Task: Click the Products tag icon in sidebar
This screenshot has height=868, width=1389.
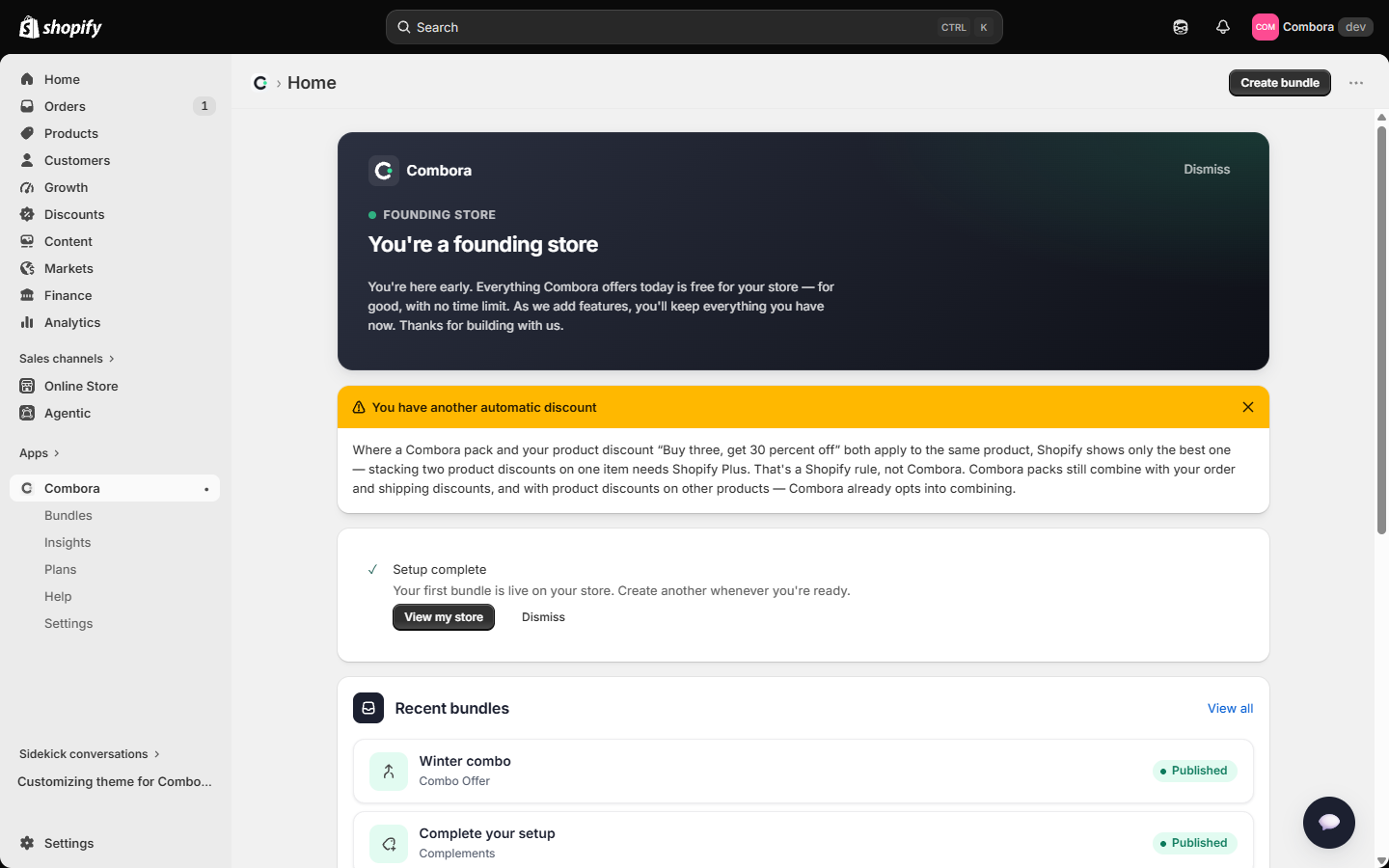Action: point(27,133)
